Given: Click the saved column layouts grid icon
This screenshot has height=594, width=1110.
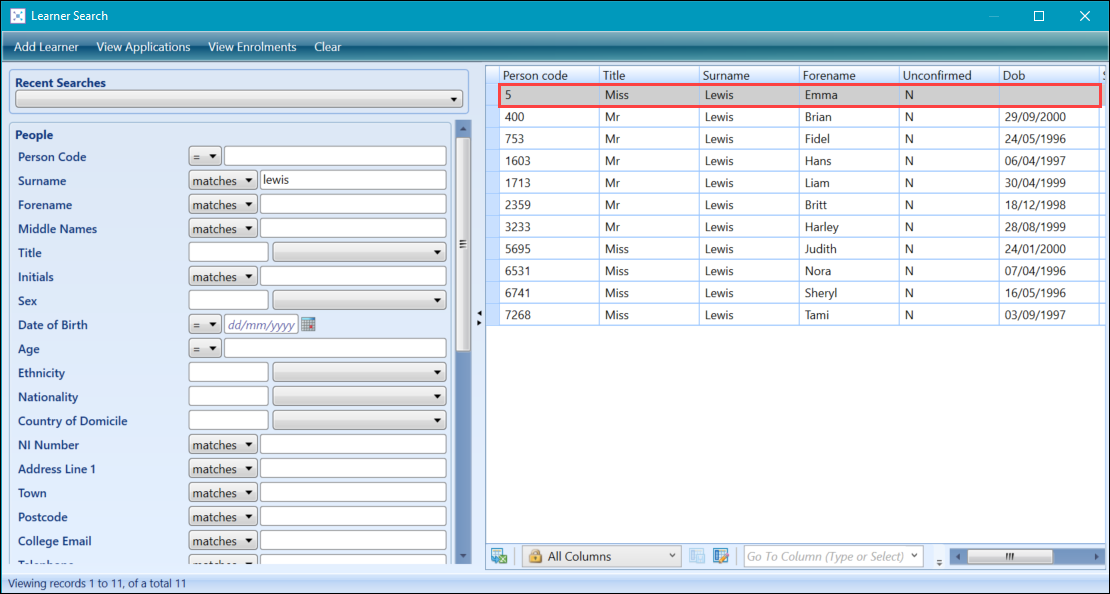Looking at the screenshot, I should [x=696, y=556].
